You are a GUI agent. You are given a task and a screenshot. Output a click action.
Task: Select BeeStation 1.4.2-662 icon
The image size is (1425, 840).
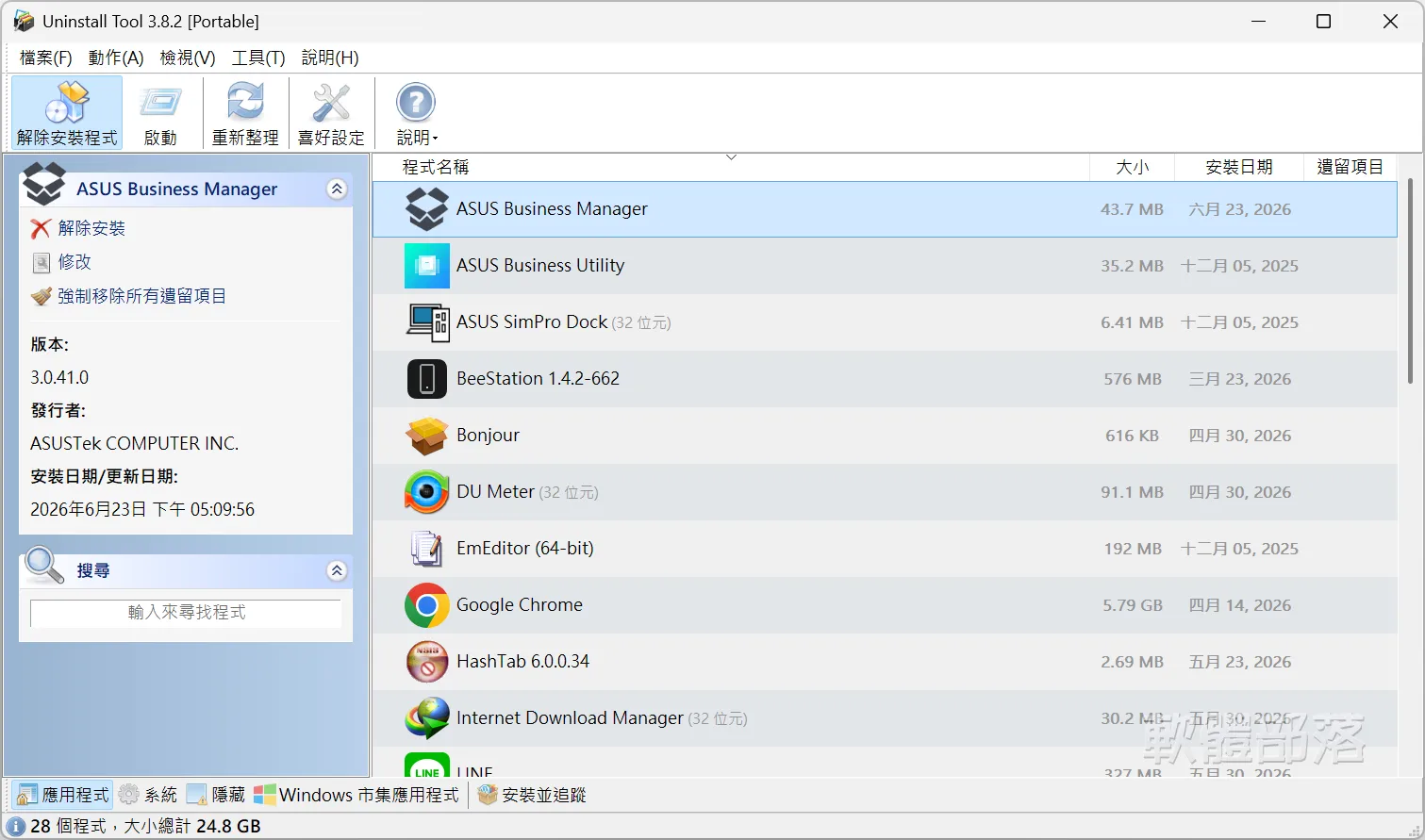point(427,379)
